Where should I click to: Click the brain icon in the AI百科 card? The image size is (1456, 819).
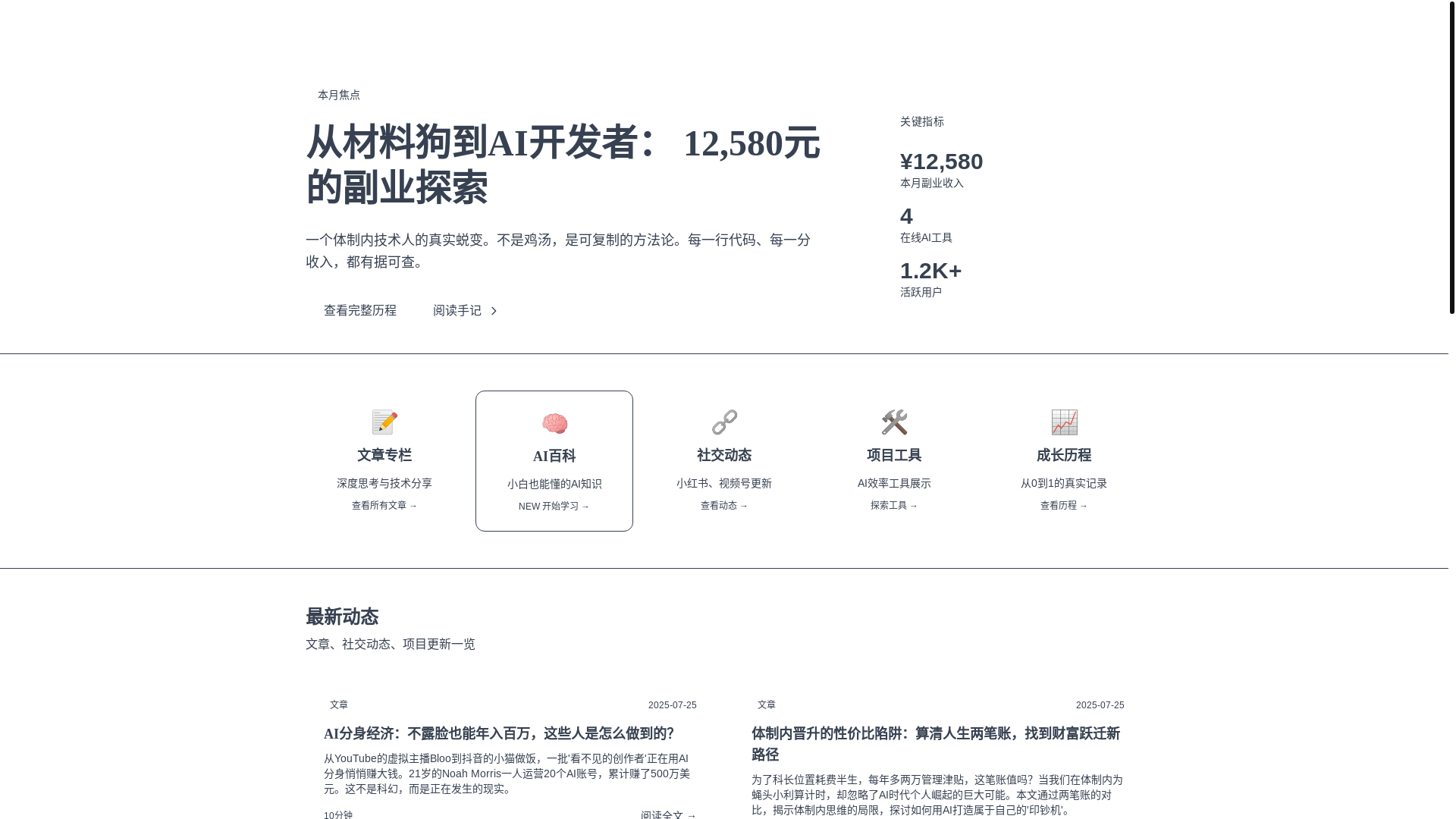point(554,423)
